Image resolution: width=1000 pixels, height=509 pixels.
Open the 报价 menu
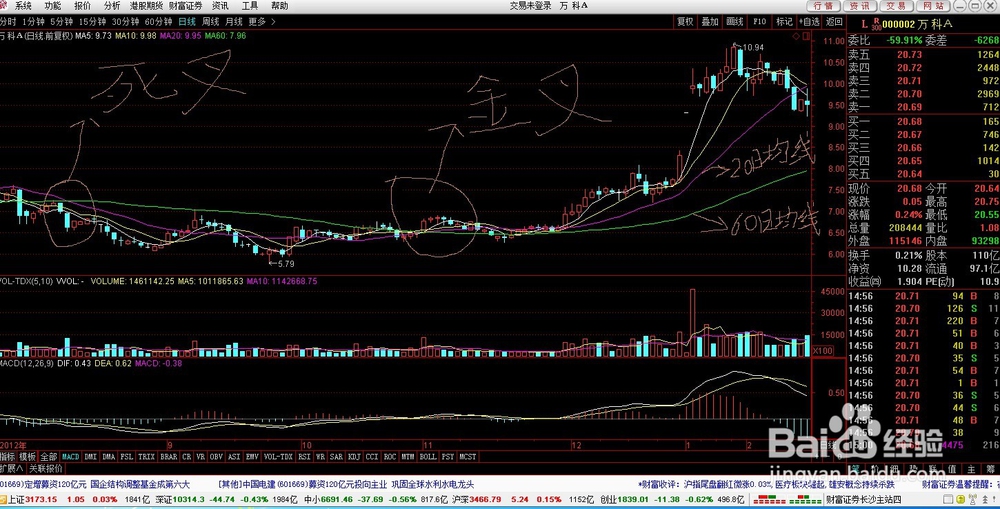82,6
